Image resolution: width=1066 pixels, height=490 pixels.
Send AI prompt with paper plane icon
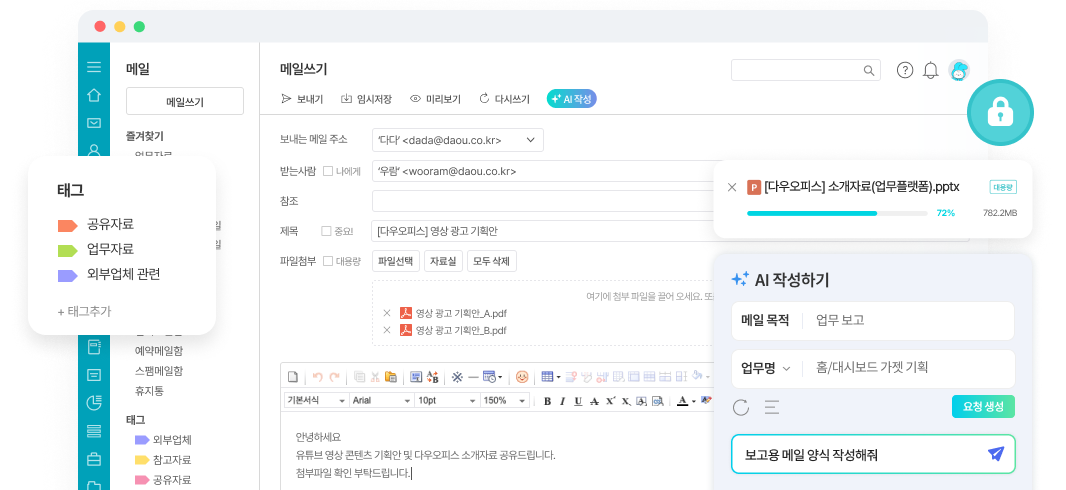click(x=995, y=454)
